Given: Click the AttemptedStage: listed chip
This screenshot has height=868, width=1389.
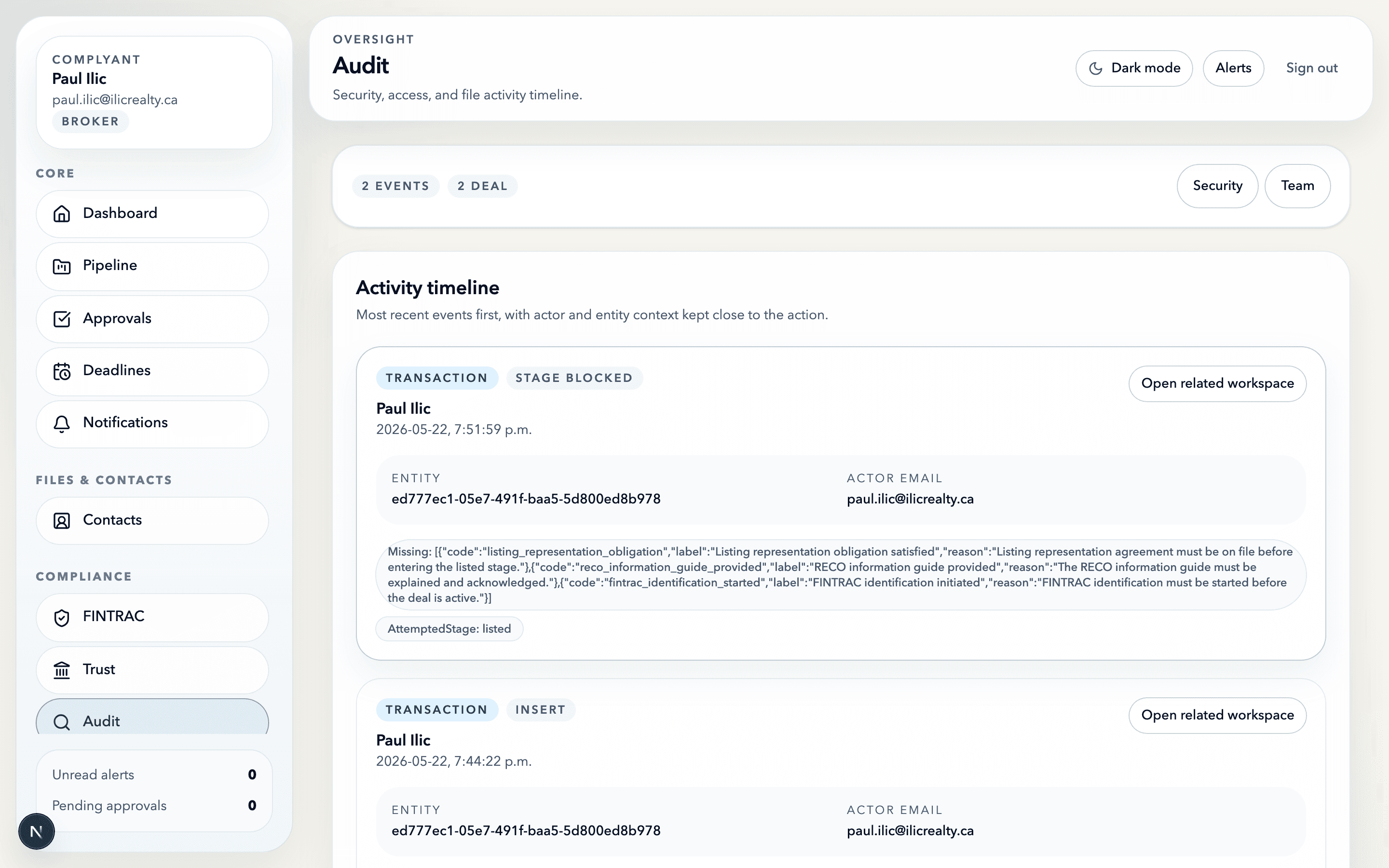Looking at the screenshot, I should [x=449, y=629].
